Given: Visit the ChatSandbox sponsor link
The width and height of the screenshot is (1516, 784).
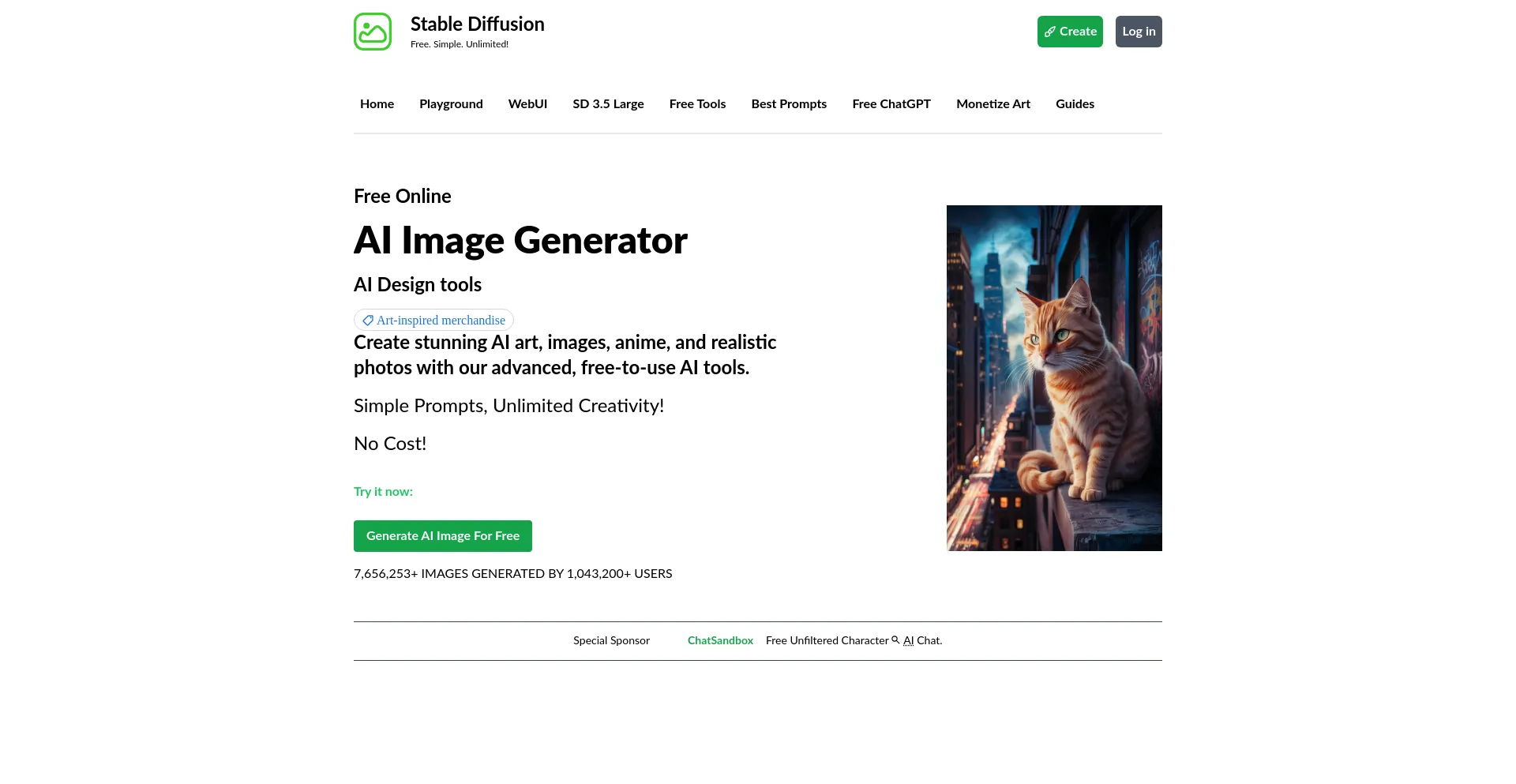Looking at the screenshot, I should [x=719, y=640].
